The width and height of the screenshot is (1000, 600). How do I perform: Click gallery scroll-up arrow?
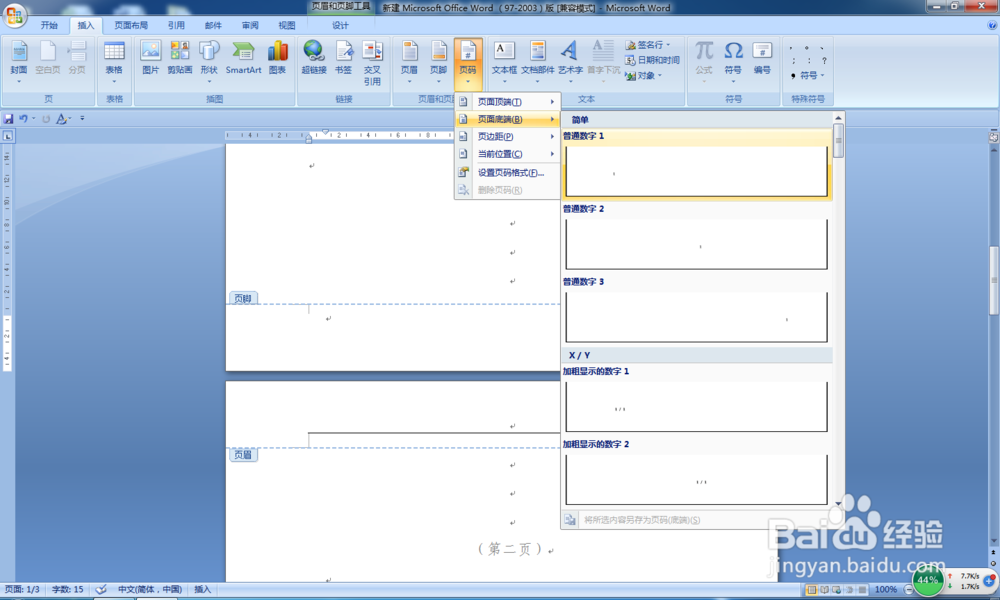839,118
